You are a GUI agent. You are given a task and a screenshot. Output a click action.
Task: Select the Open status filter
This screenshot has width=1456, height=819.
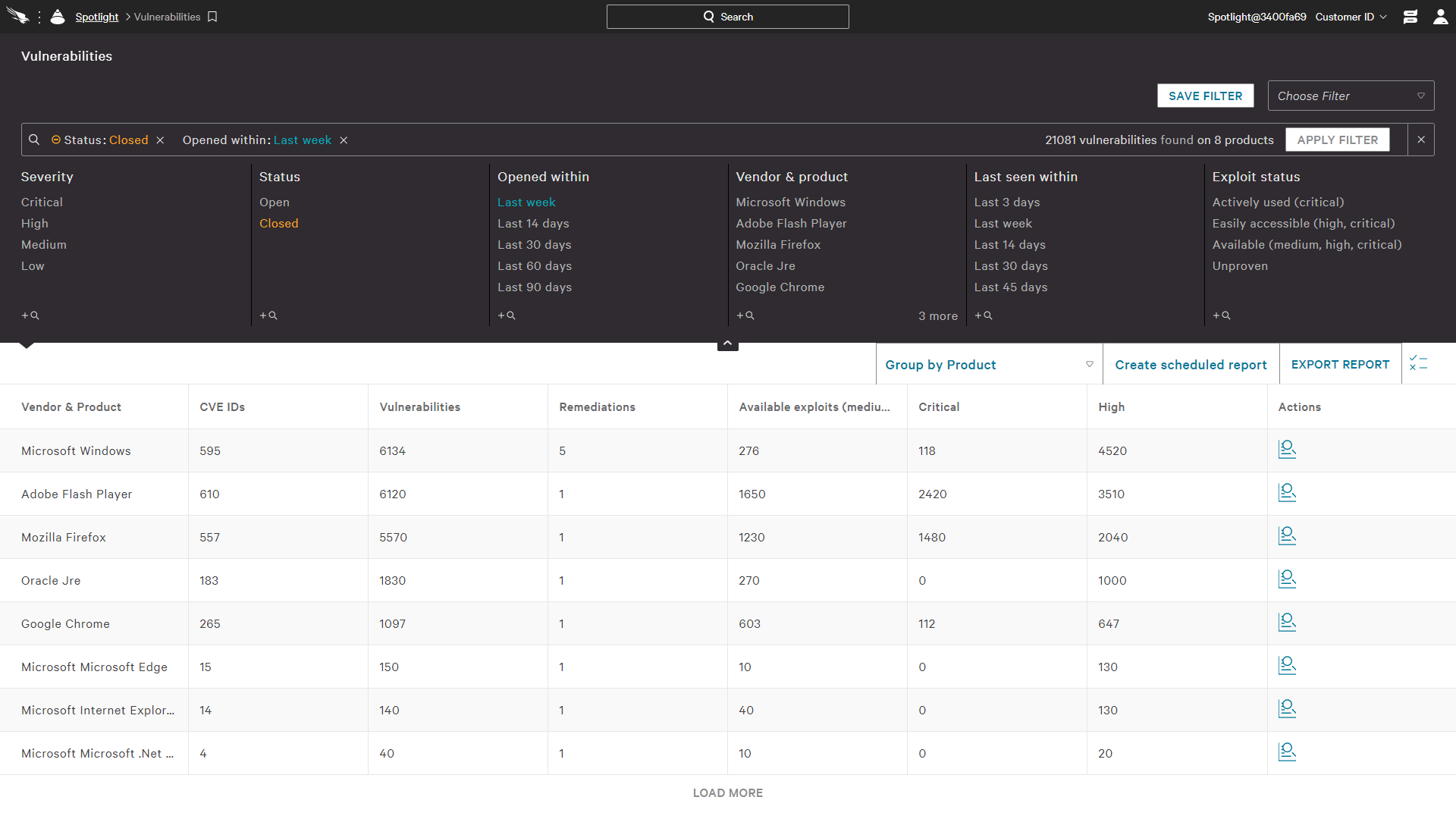click(x=275, y=202)
